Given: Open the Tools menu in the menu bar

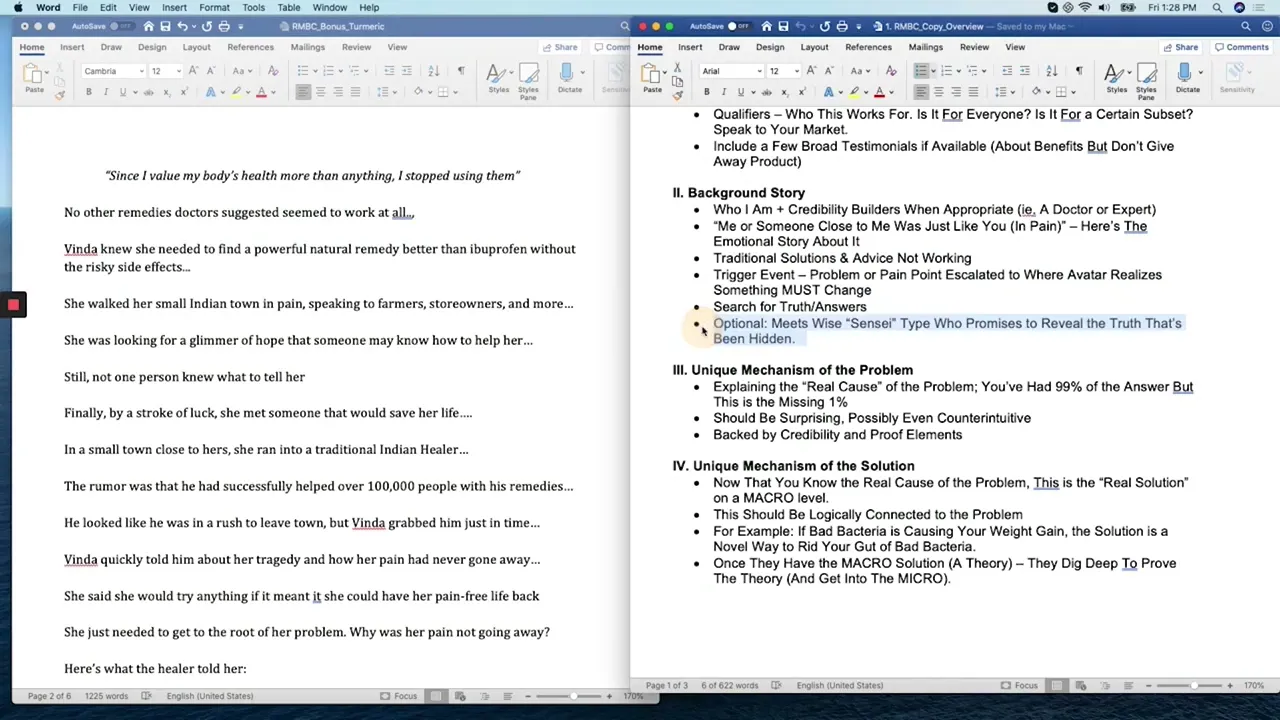Looking at the screenshot, I should click(x=253, y=7).
